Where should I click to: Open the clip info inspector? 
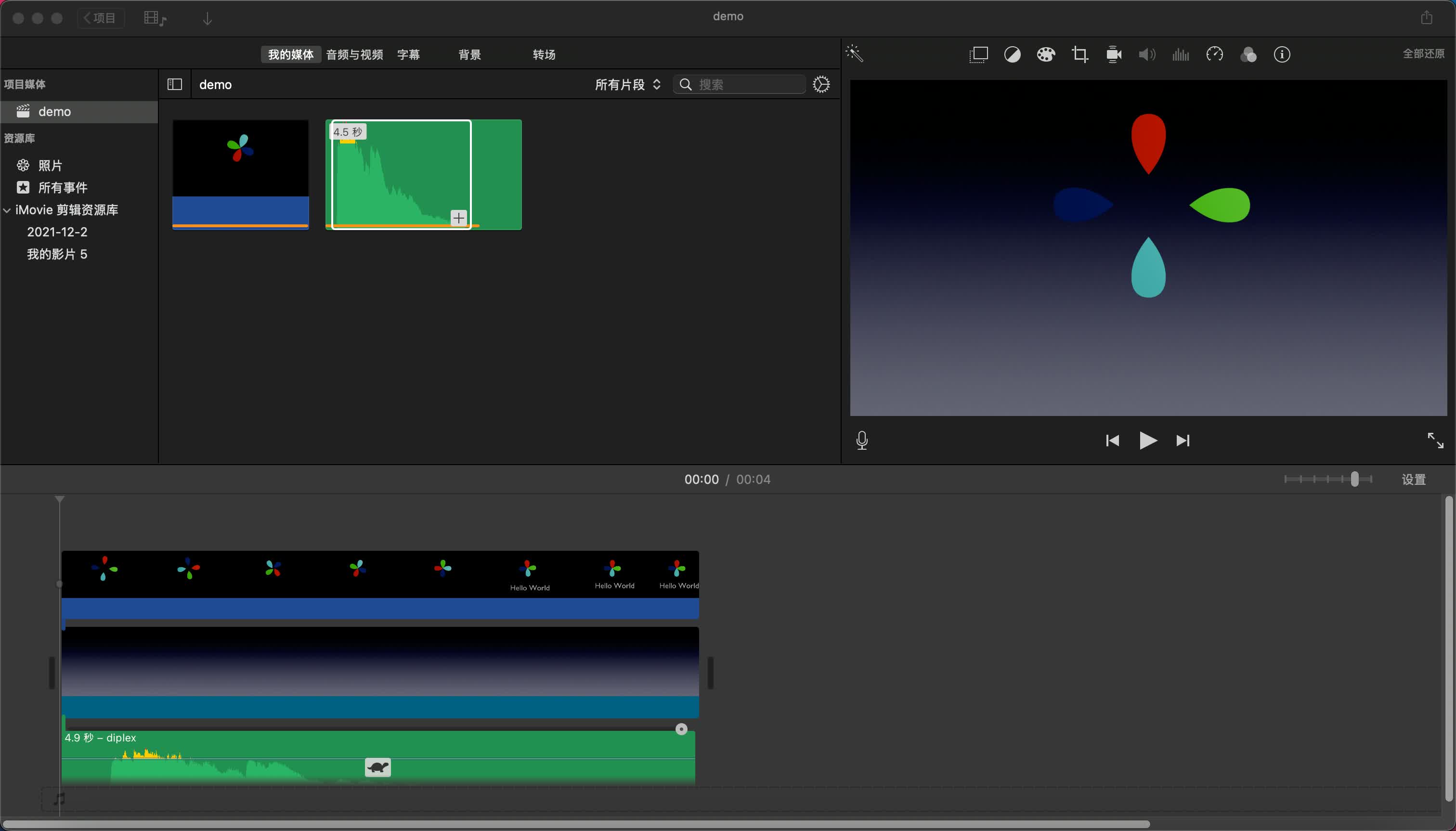click(1282, 55)
